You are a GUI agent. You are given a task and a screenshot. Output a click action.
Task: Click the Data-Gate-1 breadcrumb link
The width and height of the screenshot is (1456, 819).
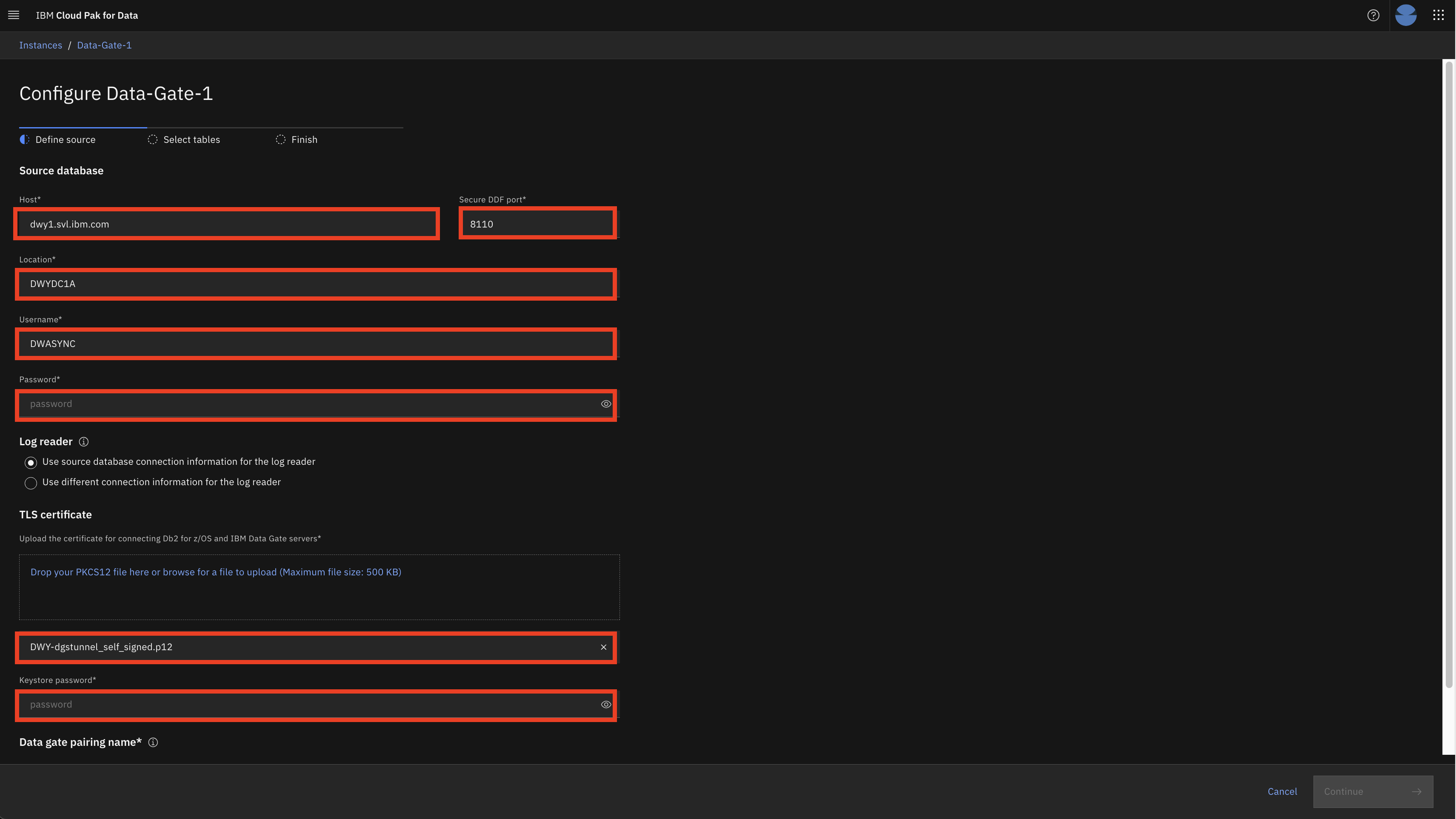point(104,45)
